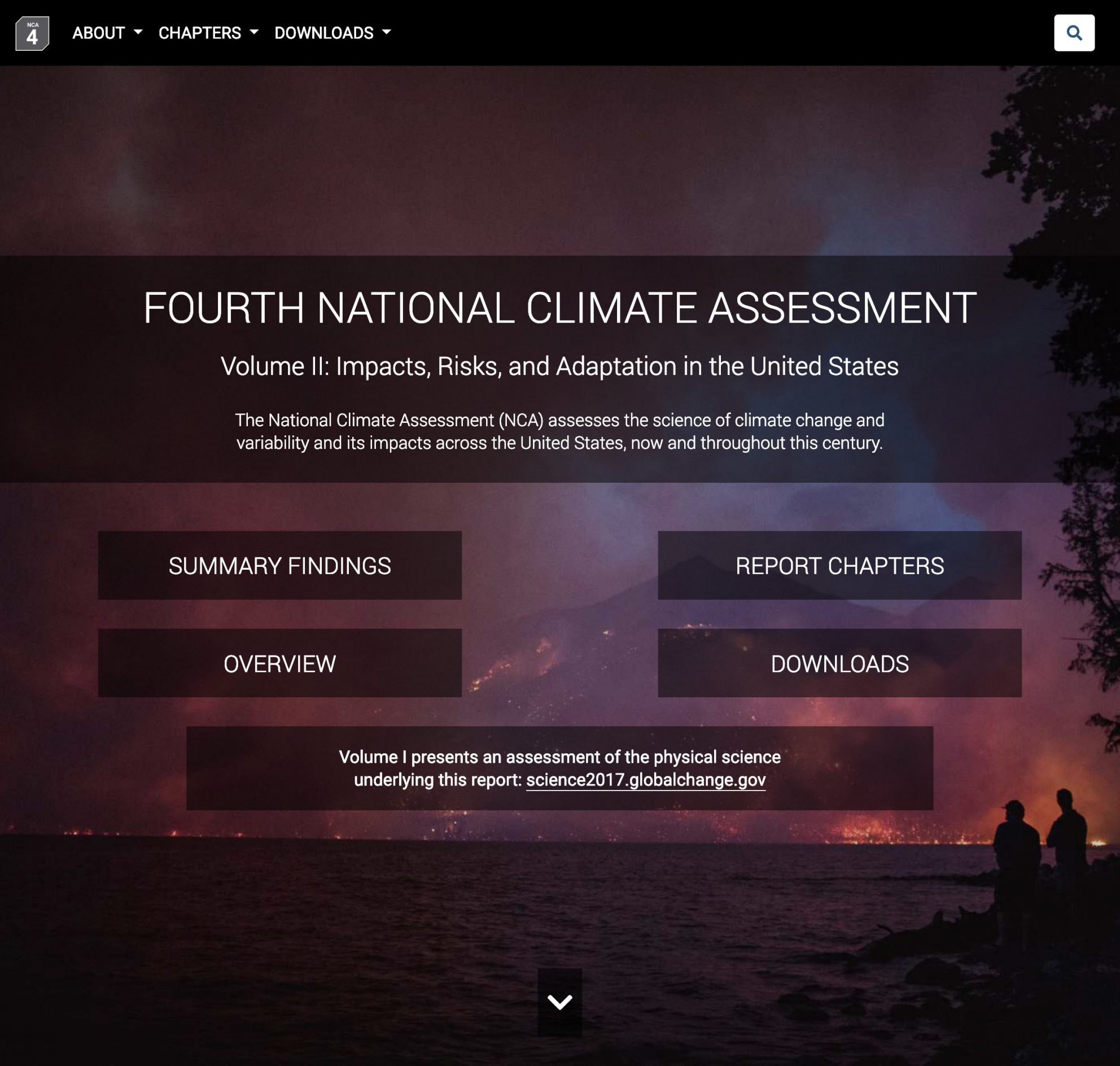Click the 'Volume II: Impacts, Risks, and Adaptation' subtitle
Image resolution: width=1120 pixels, height=1066 pixels.
[559, 366]
